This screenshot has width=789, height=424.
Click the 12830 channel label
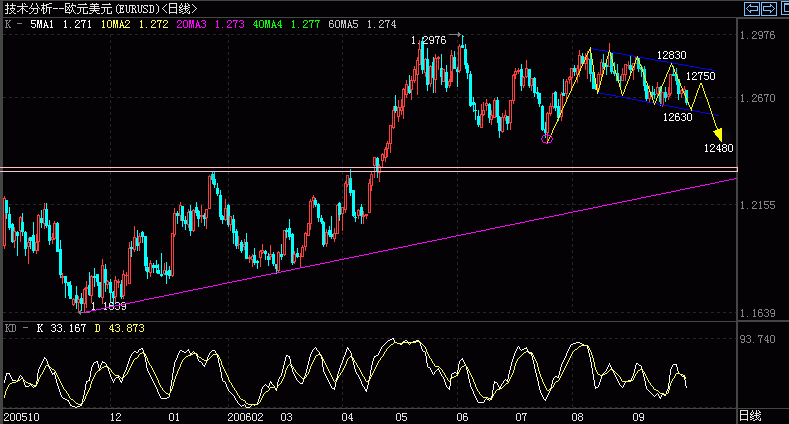coord(671,55)
